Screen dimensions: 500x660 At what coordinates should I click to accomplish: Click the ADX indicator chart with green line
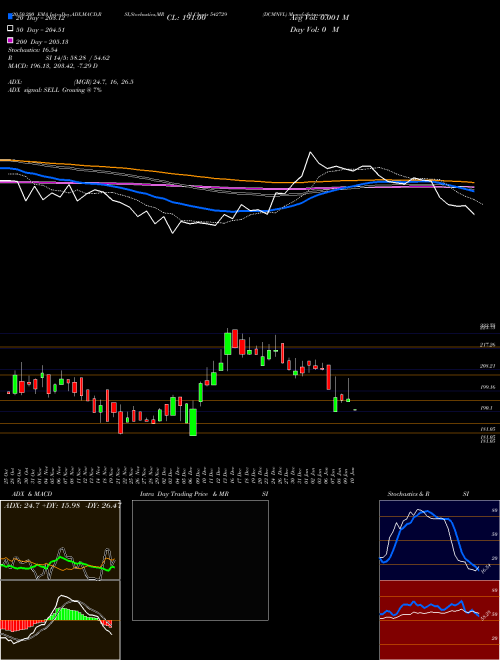(x=60, y=540)
